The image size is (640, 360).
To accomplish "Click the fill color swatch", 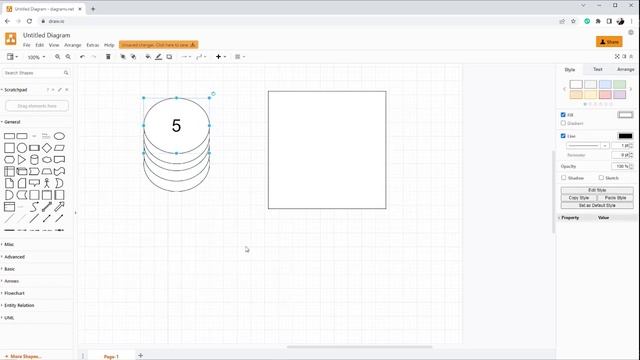I will pyautogui.click(x=625, y=115).
